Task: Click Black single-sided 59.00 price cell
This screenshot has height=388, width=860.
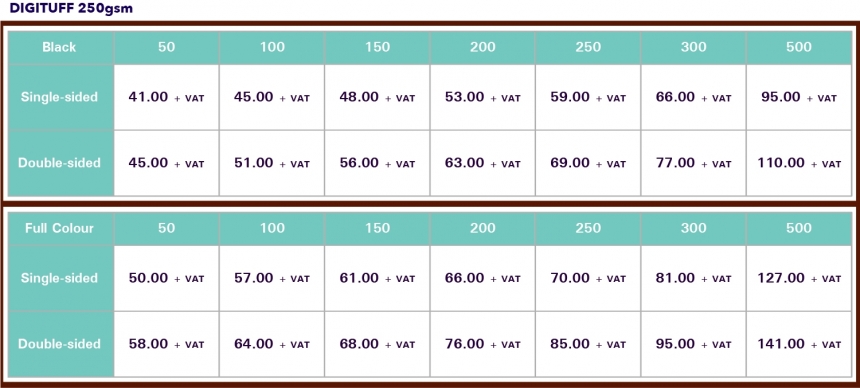Action: [x=587, y=97]
